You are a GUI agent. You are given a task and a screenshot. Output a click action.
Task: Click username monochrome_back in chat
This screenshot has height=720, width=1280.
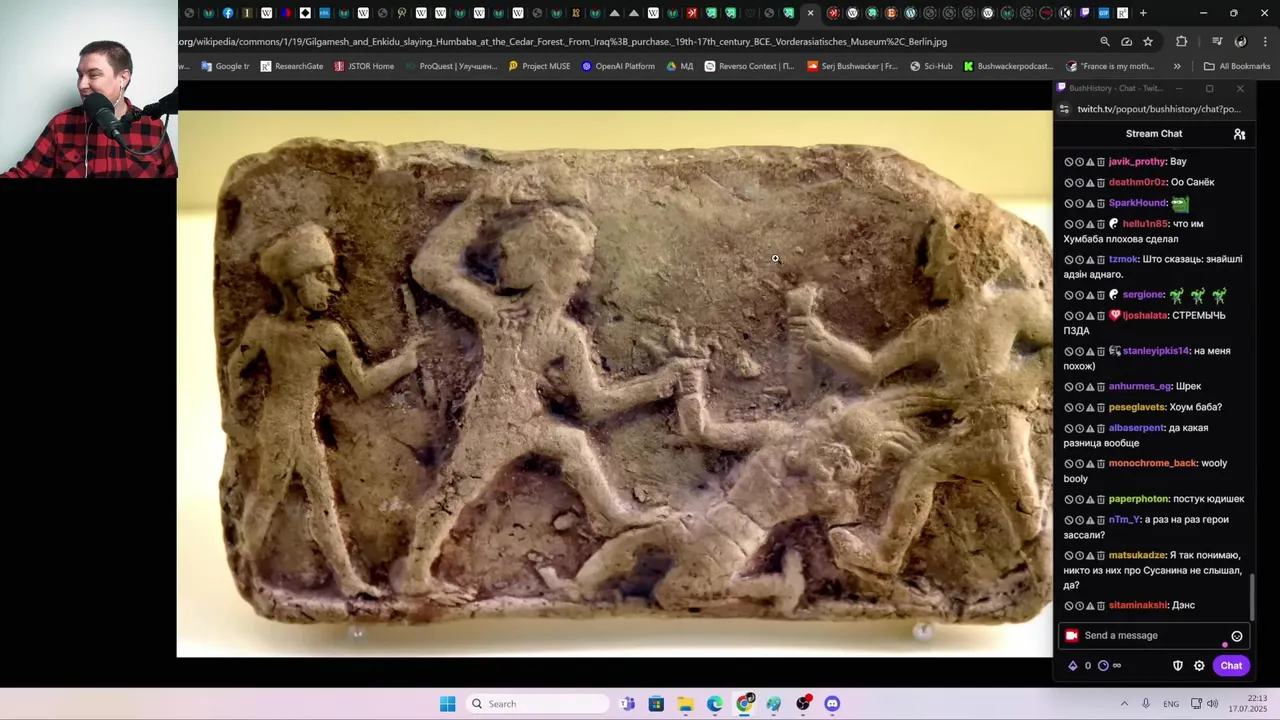tap(1152, 464)
